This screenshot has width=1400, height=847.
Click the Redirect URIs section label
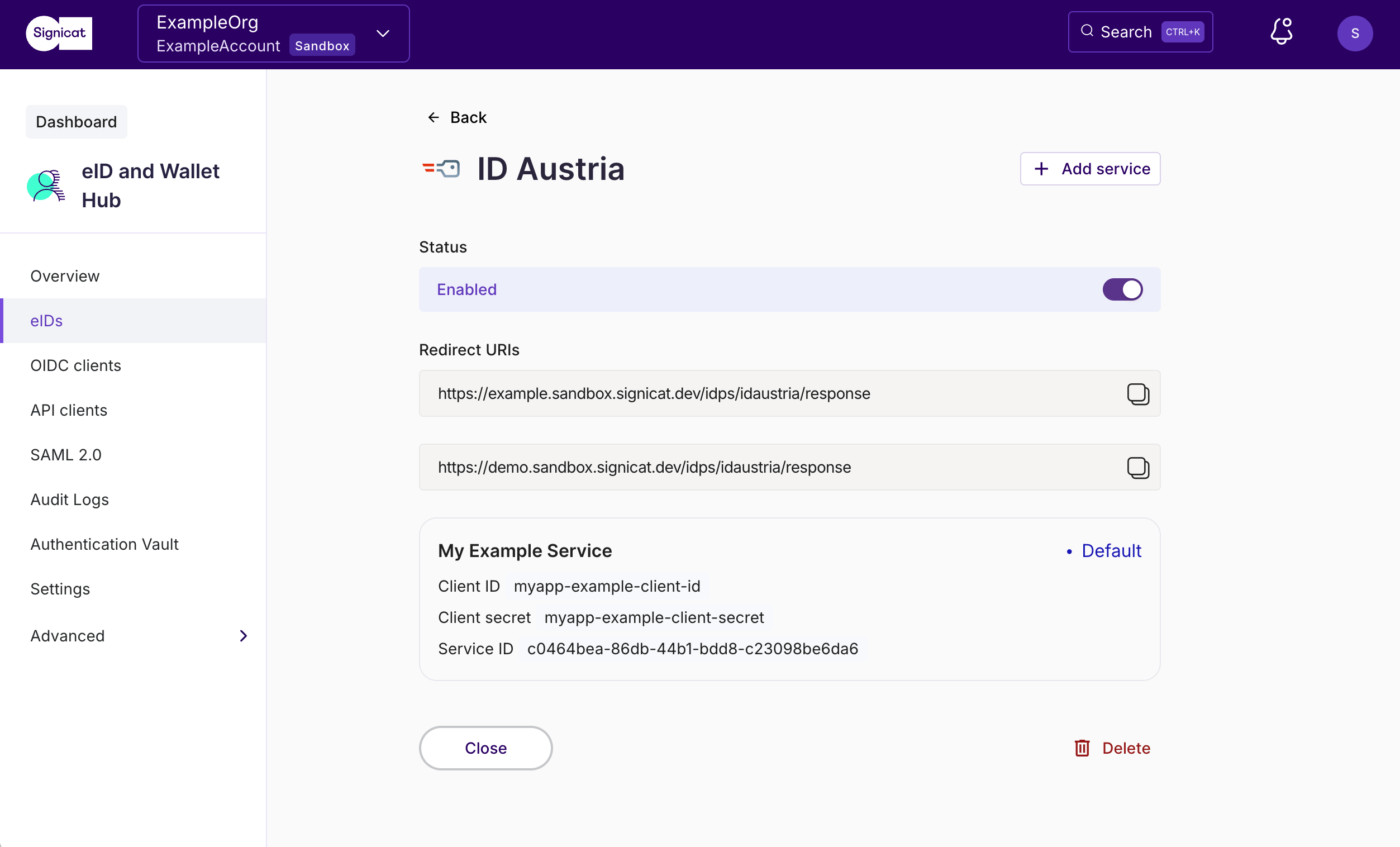(469, 350)
